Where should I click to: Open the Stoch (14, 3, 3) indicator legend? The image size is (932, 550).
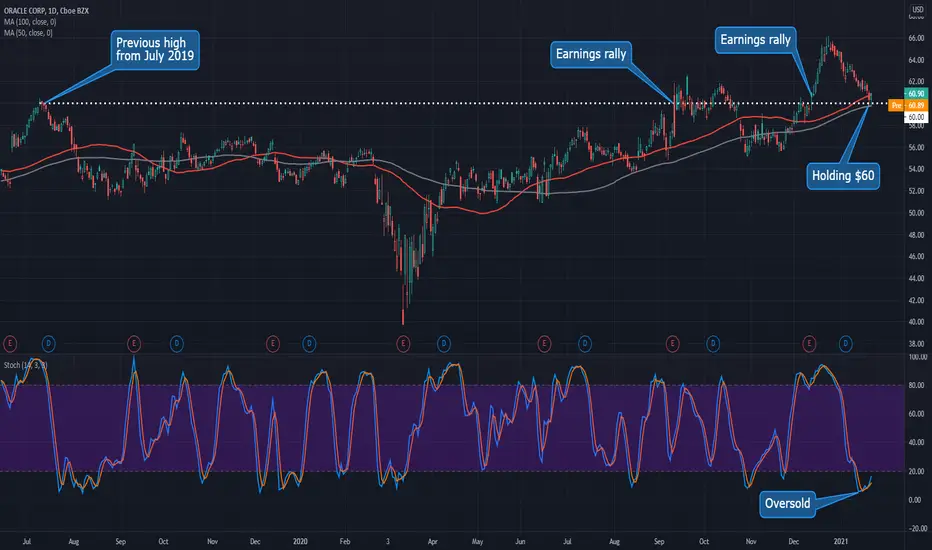coord(26,364)
